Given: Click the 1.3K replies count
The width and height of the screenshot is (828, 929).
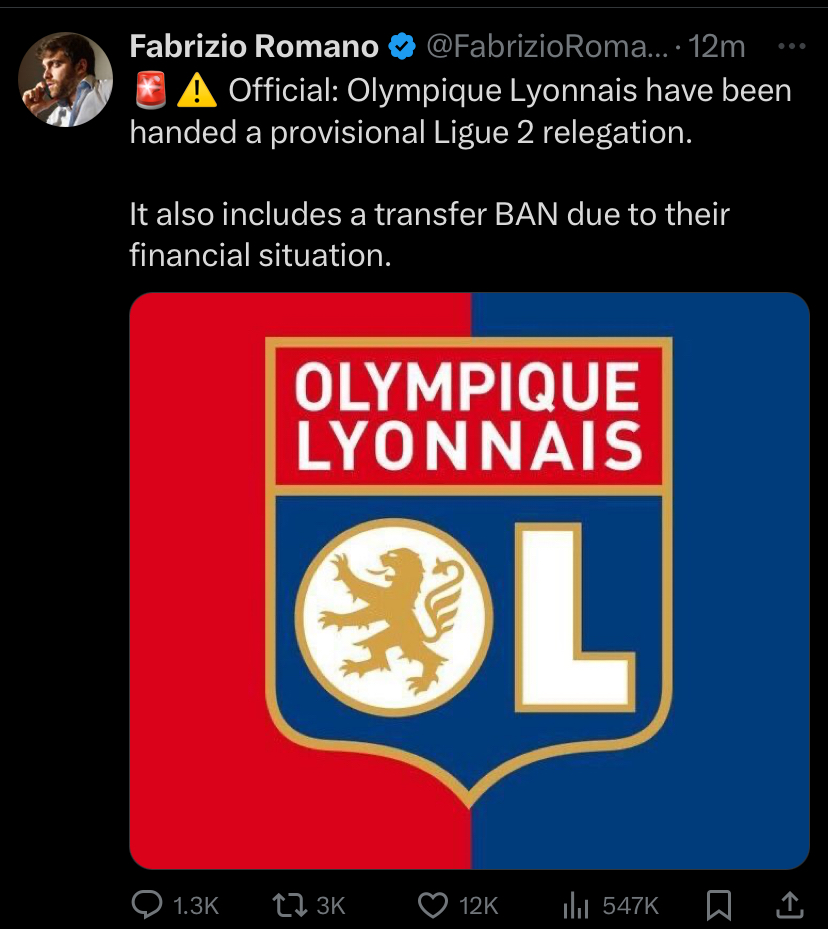Looking at the screenshot, I should point(196,906).
